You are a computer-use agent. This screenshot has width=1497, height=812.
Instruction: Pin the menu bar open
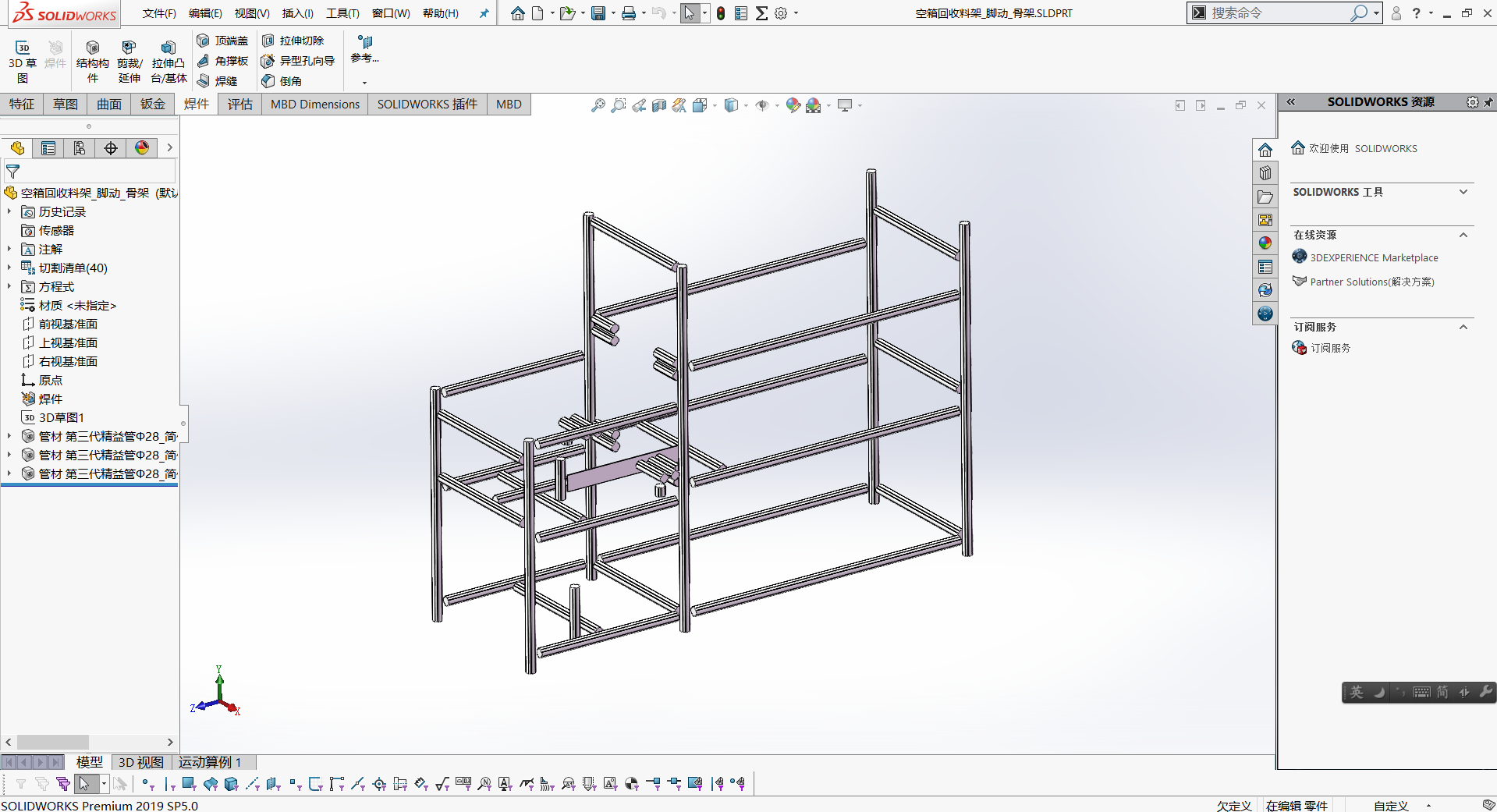tap(484, 13)
